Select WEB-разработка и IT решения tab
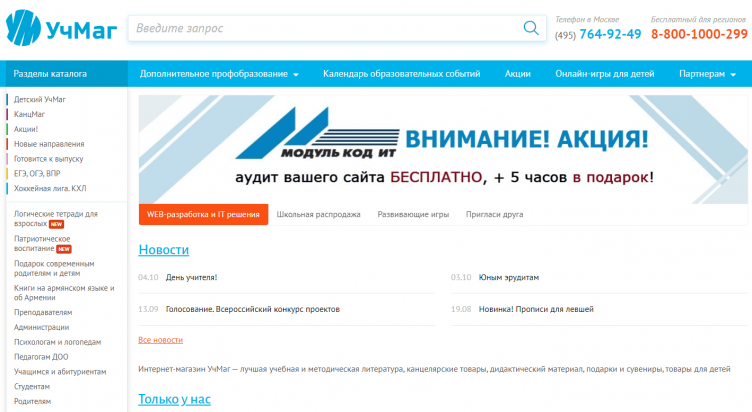This screenshot has height=412, width=752. coord(203,214)
